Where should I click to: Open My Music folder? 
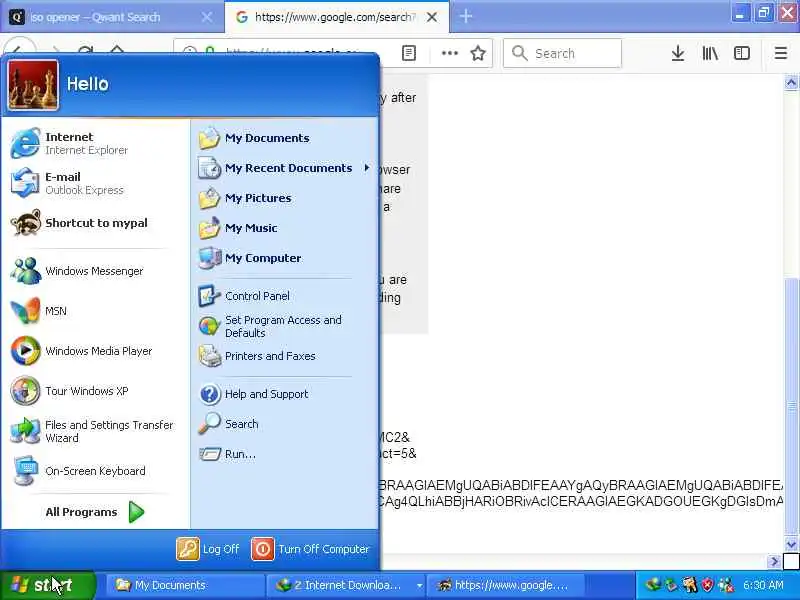coord(238,228)
